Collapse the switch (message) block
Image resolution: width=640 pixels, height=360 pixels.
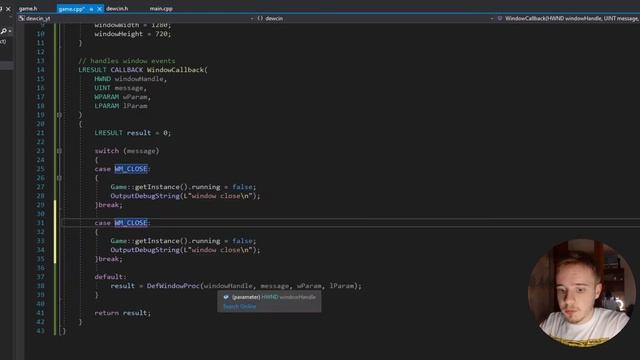coord(59,151)
